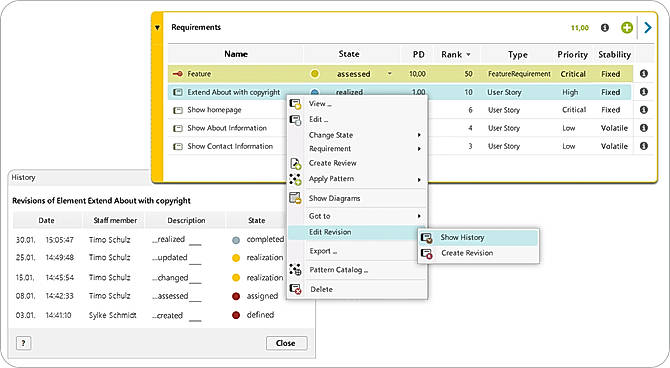Collapse the Requirements panel with black triangle
670x368 pixels.
coord(157,28)
